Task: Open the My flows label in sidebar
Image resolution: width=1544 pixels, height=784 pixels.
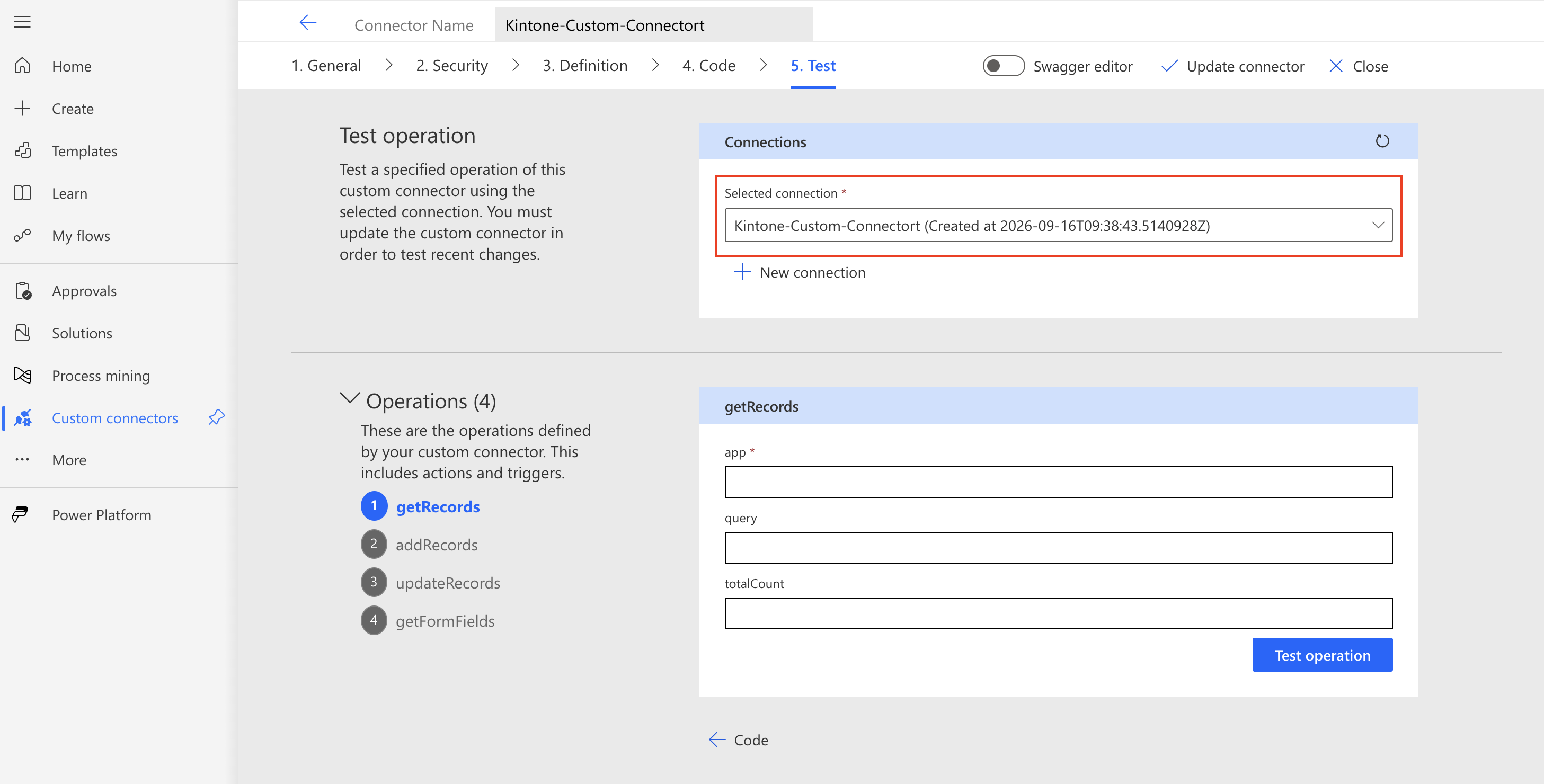Action: pos(81,236)
